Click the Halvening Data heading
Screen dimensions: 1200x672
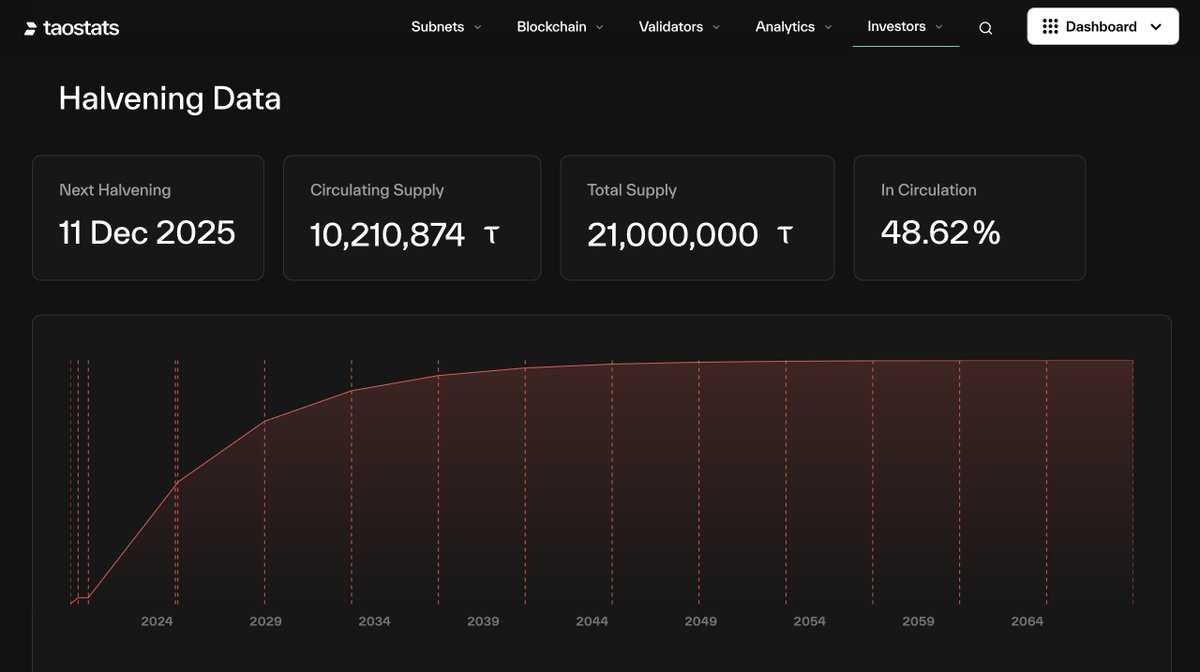170,99
